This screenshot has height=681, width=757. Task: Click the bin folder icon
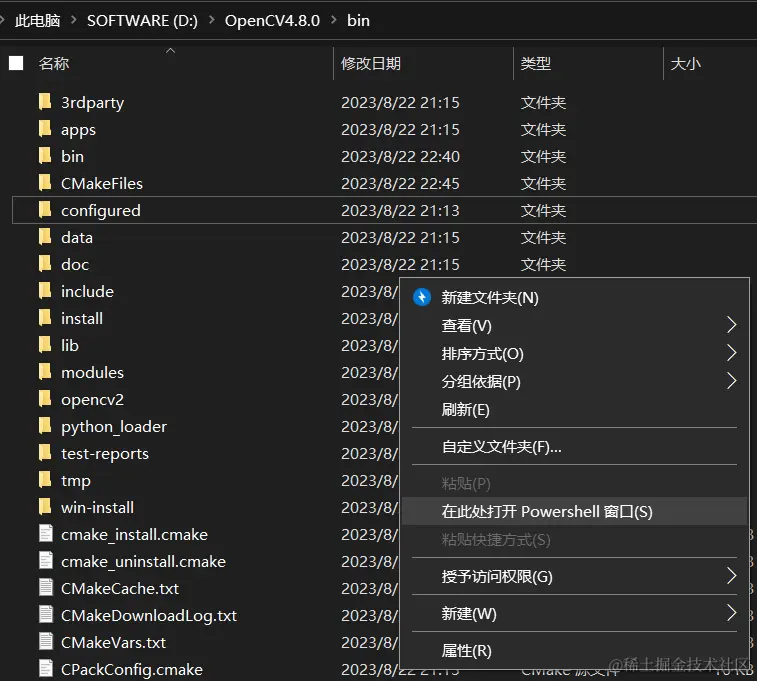point(45,156)
